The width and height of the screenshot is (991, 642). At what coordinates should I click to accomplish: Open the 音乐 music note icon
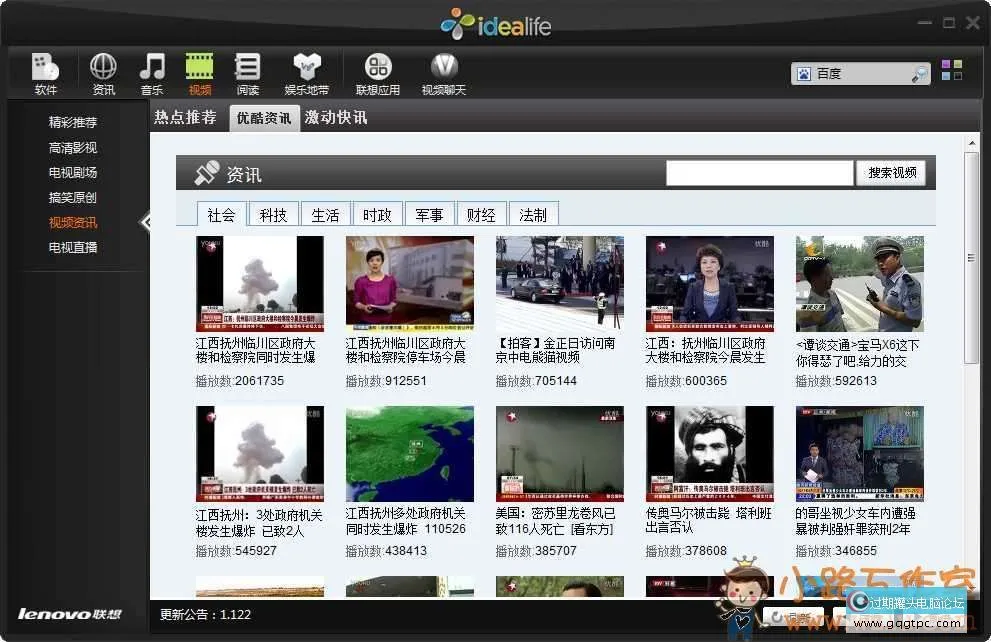[x=151, y=68]
